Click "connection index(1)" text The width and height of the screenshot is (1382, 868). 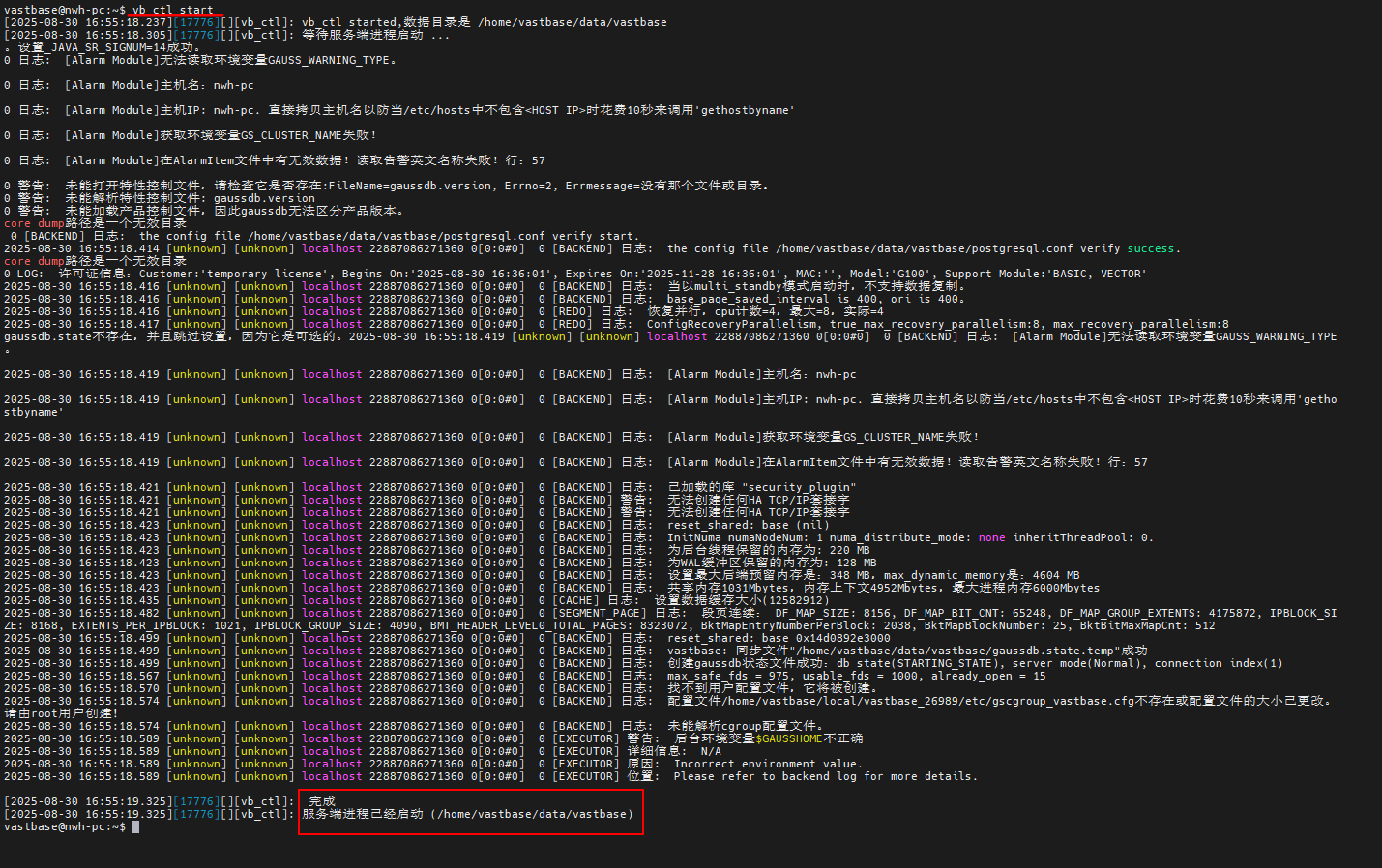coord(1219,663)
